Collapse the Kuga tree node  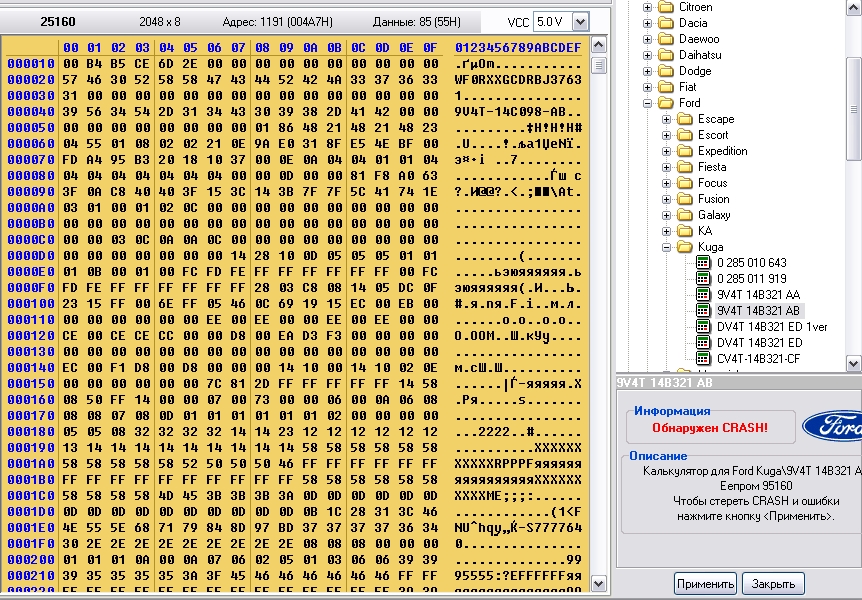[667, 247]
